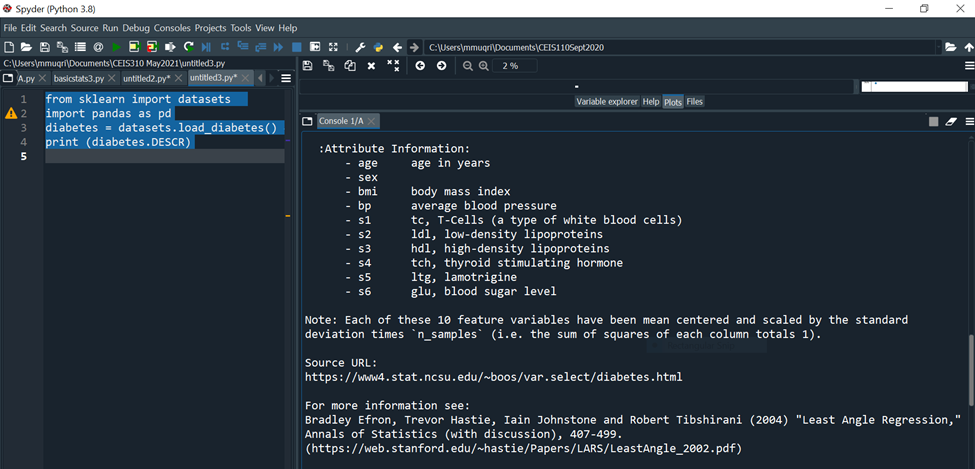Click the plot zoom percentage field
This screenshot has width=975, height=469.
512,66
